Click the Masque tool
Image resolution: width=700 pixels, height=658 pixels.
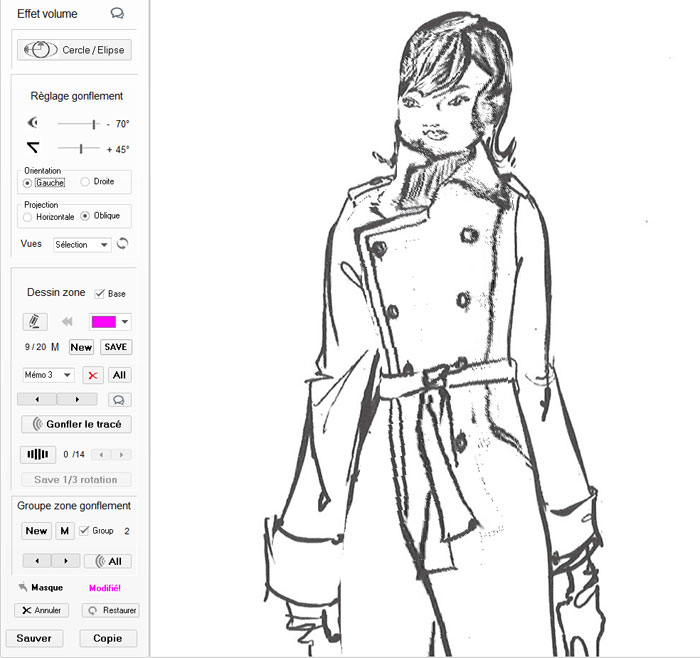[x=40, y=588]
